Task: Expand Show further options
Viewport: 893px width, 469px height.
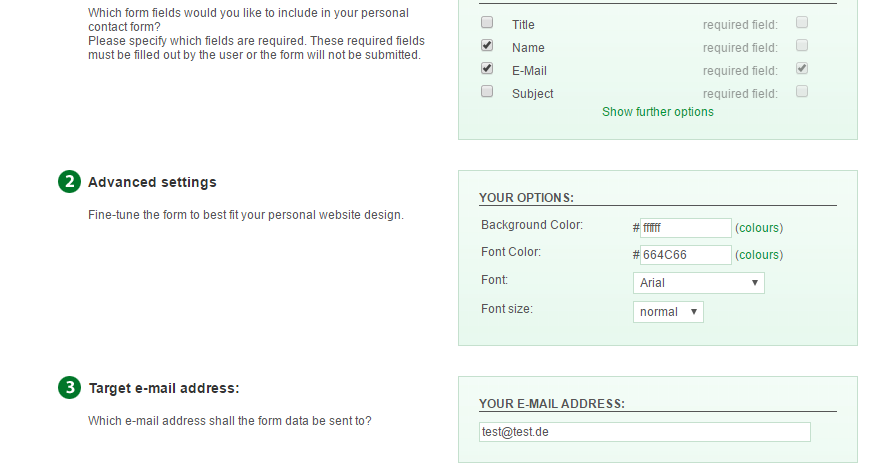Action: click(x=658, y=112)
